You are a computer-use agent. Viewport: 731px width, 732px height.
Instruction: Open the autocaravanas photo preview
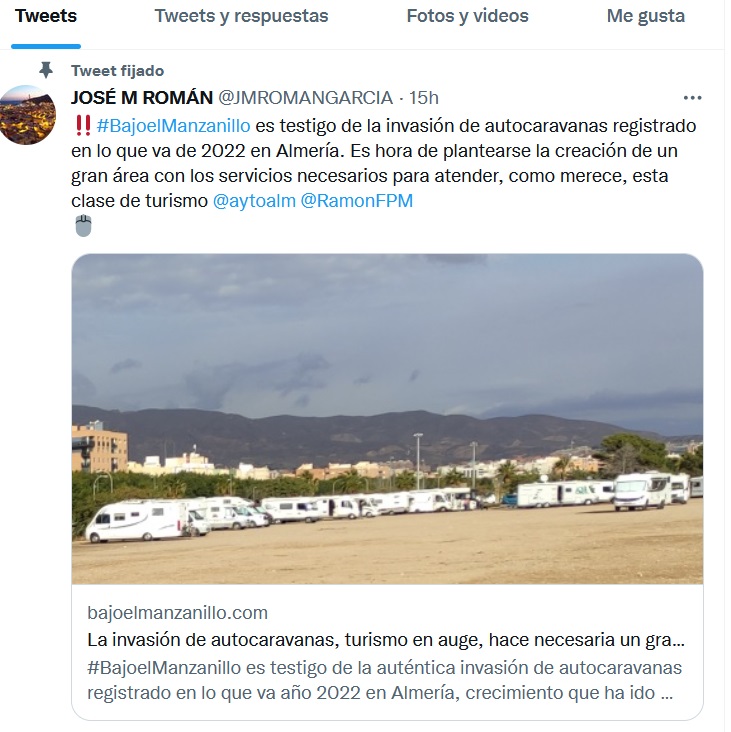(387, 419)
